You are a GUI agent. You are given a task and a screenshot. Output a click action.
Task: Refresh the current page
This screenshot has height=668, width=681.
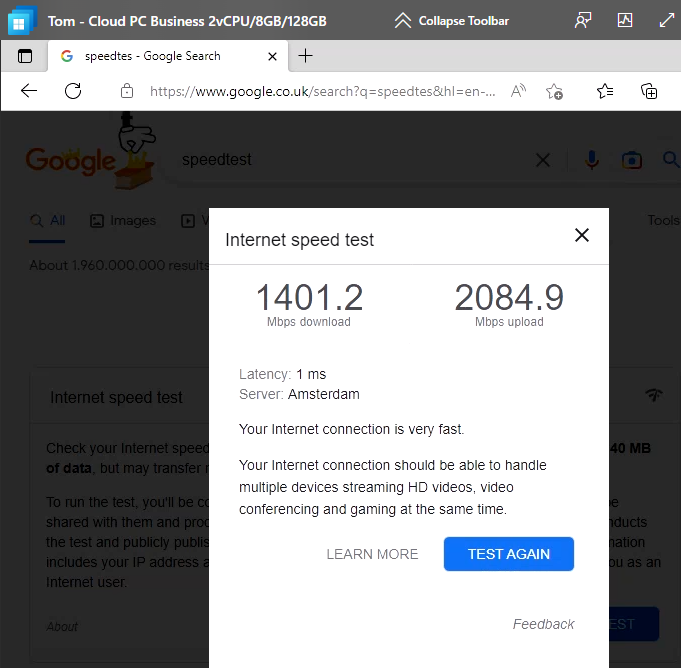(x=73, y=91)
